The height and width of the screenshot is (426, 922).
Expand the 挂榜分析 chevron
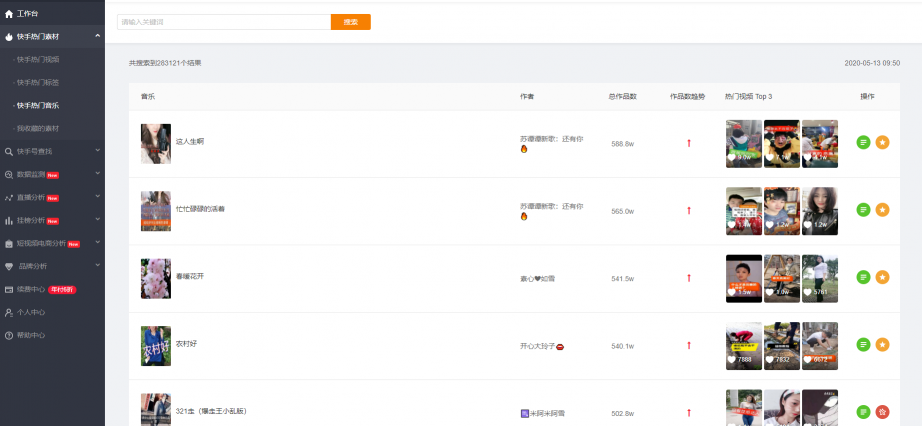(x=98, y=219)
